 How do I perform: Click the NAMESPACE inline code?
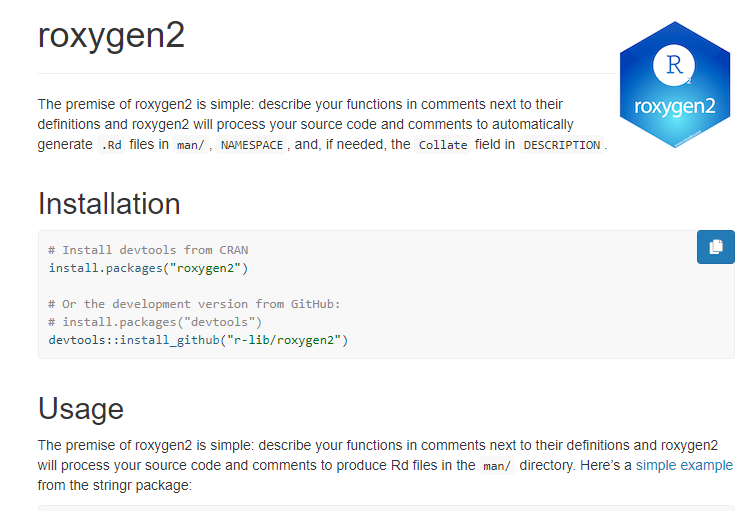click(251, 145)
